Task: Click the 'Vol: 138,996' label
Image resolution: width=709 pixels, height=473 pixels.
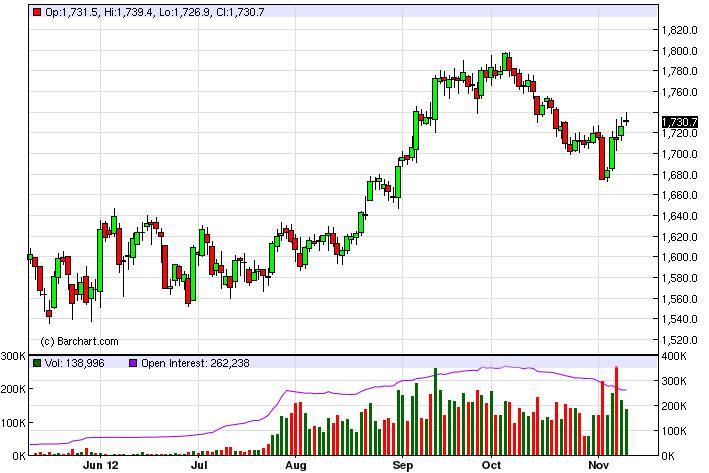Action: click(74, 363)
